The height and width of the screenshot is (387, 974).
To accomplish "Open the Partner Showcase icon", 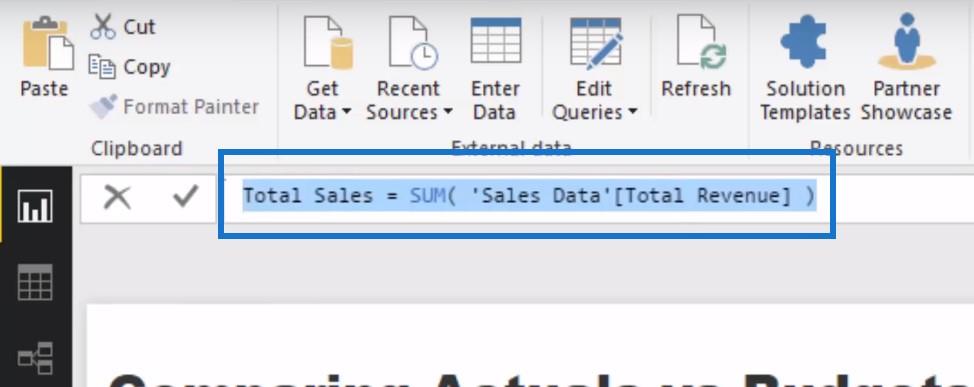I will tap(906, 41).
